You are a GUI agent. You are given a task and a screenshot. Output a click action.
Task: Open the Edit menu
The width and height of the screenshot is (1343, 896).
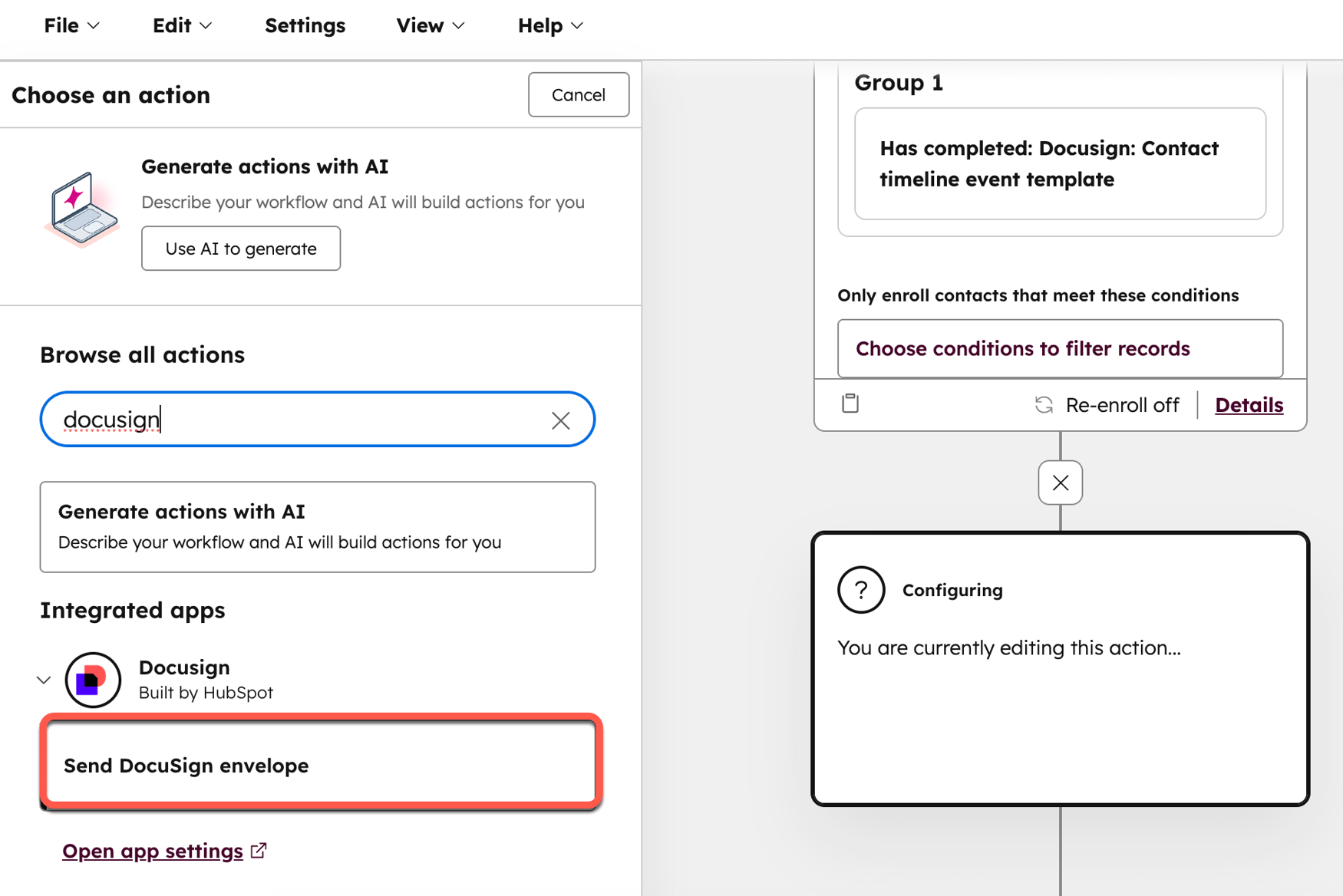180,25
